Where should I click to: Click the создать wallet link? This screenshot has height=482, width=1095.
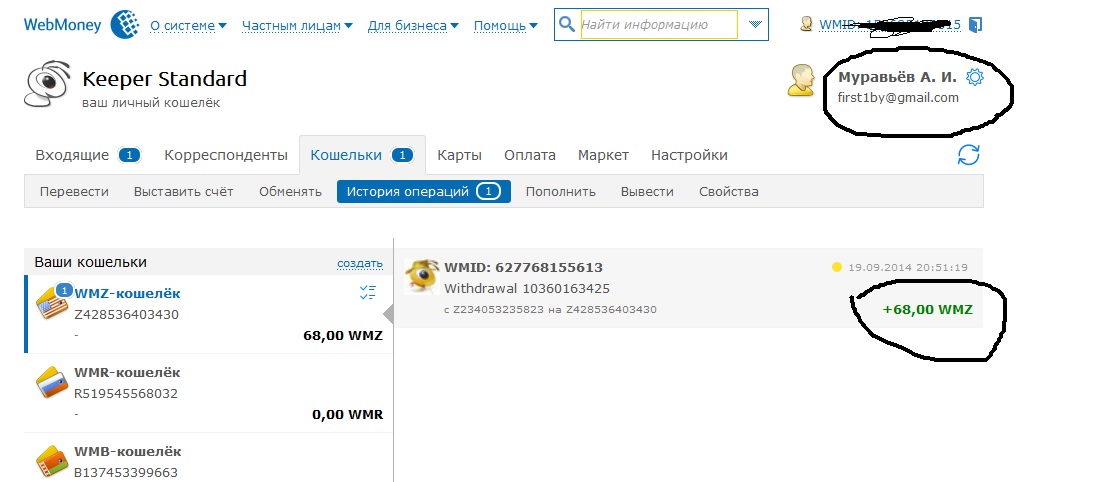360,263
